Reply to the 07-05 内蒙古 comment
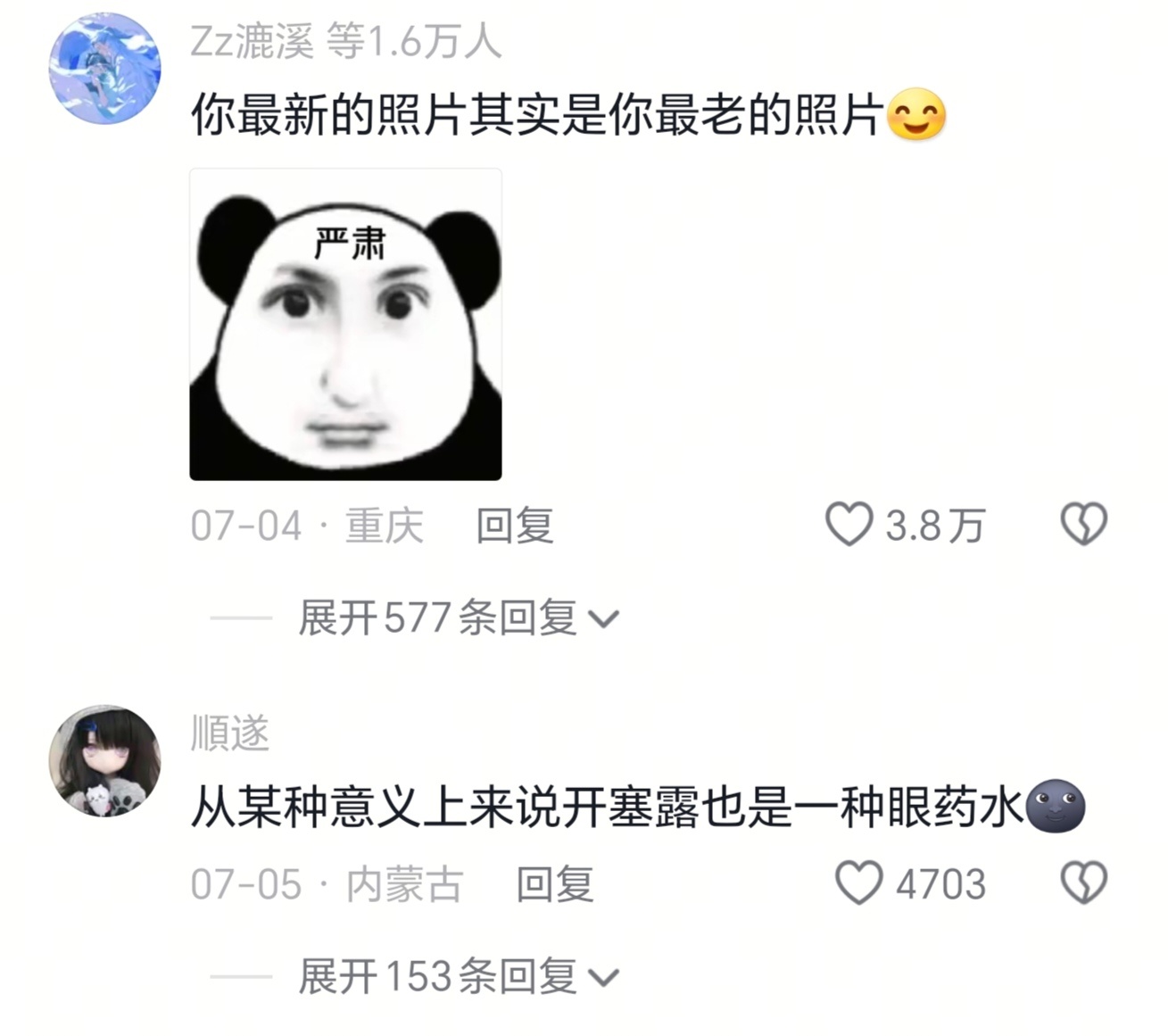 [x=555, y=884]
